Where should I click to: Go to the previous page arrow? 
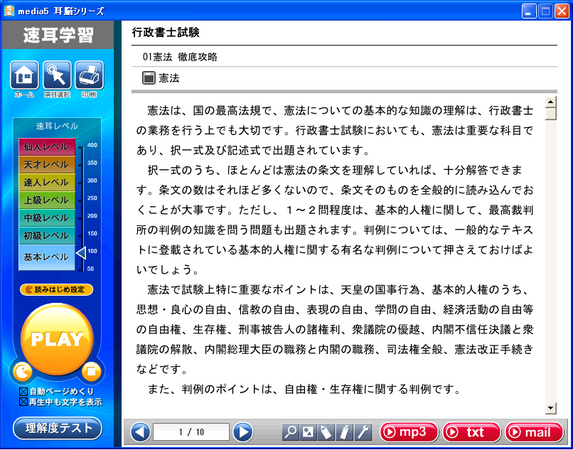click(140, 432)
